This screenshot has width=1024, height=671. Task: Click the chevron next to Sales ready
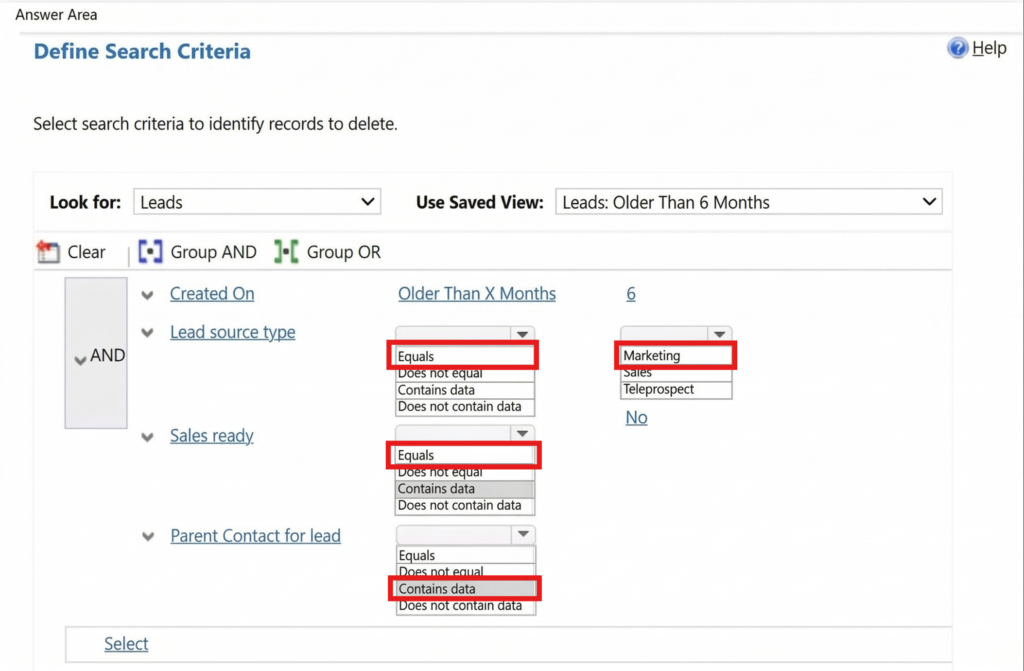[148, 437]
